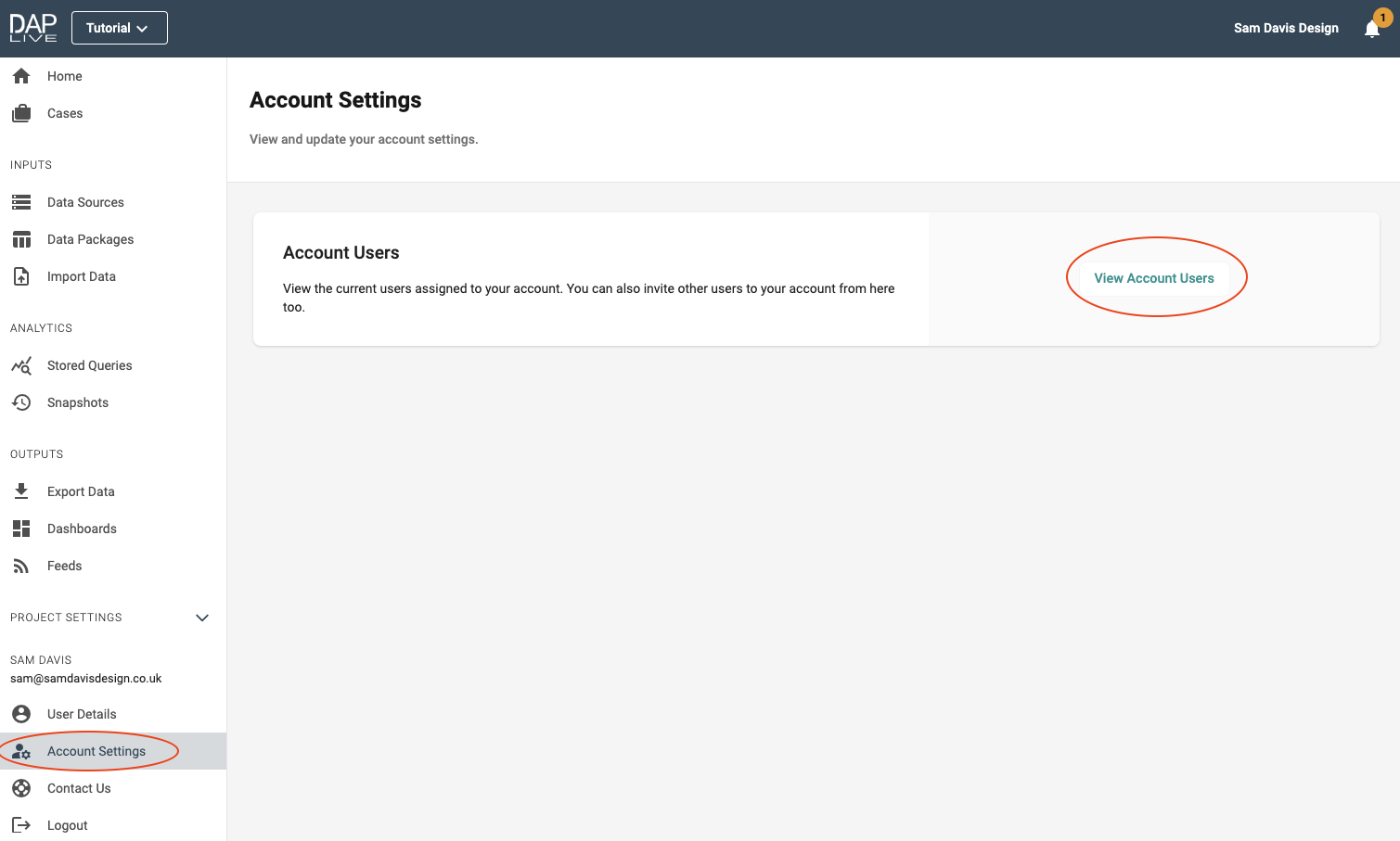Click the Snapshots history icon
Viewport: 1400px width, 841px height.
21,402
